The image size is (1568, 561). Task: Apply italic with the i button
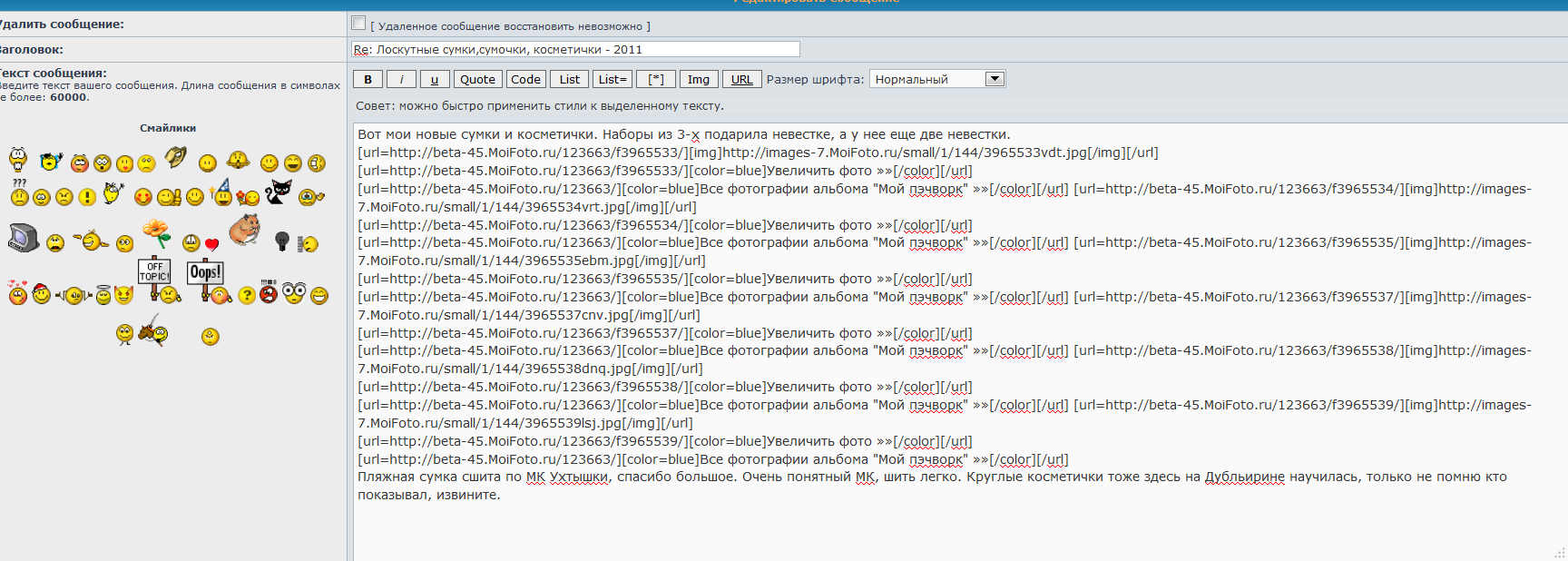(x=401, y=79)
